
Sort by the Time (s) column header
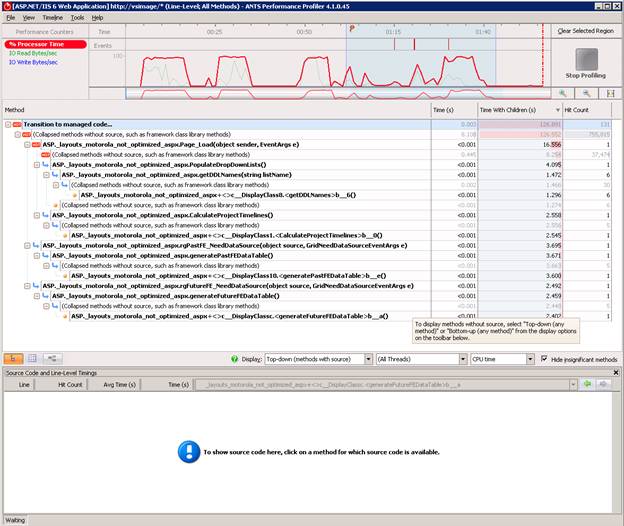coord(454,110)
